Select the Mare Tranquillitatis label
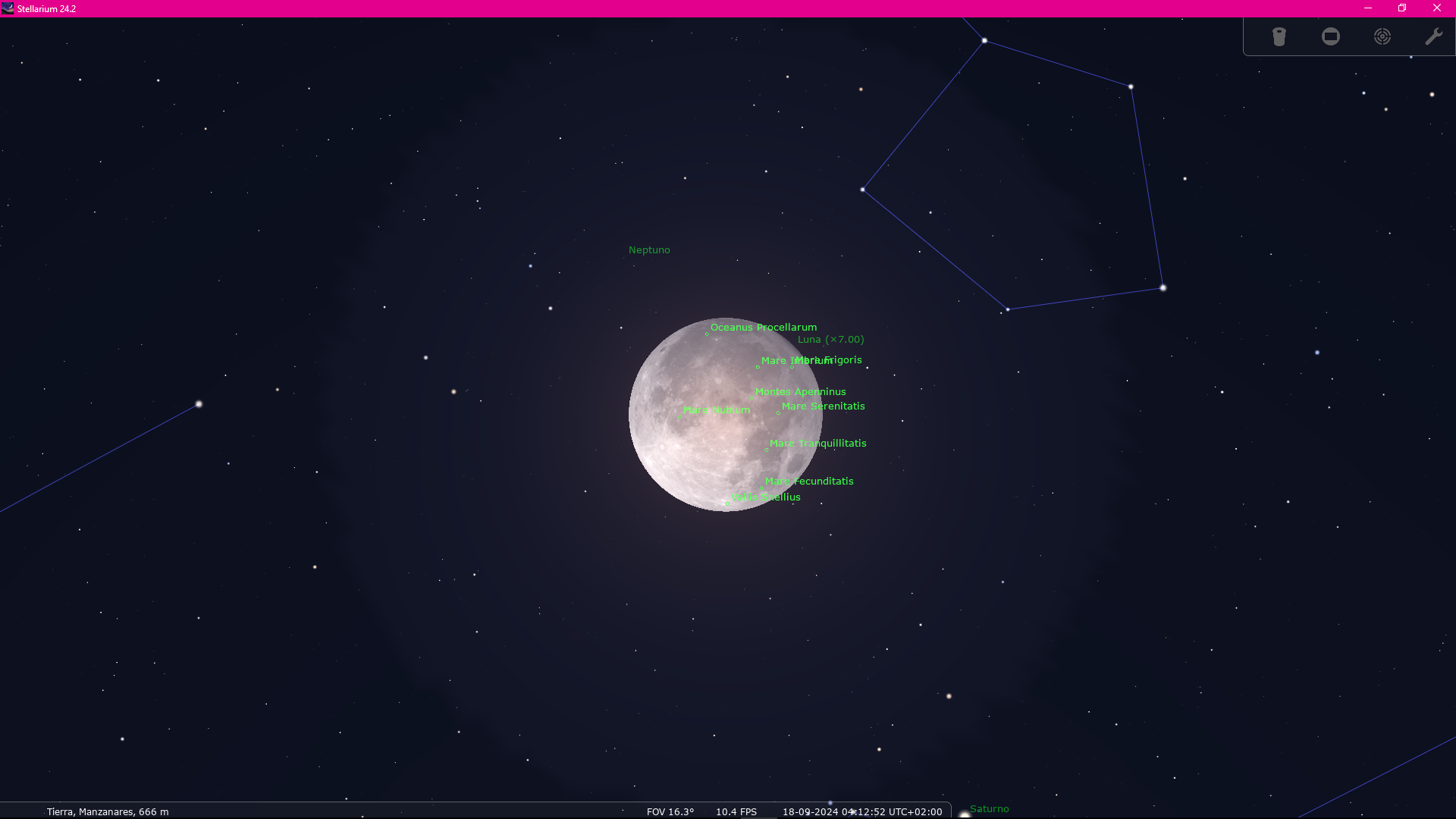The image size is (1456, 819). (x=817, y=444)
